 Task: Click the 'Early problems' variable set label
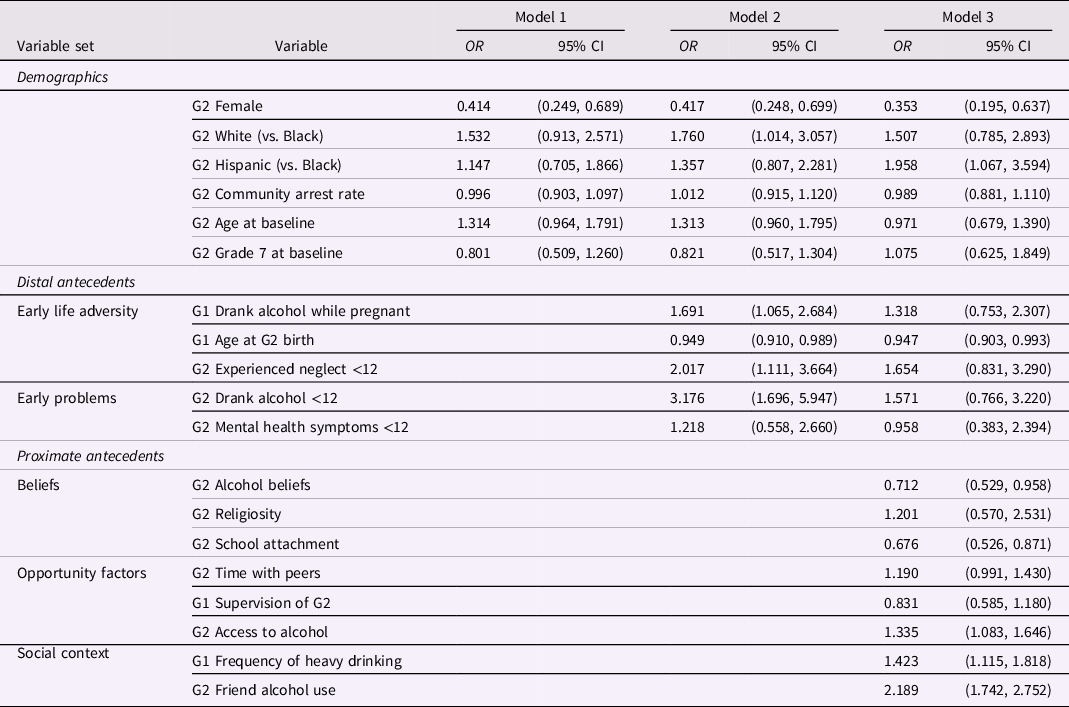(x=67, y=398)
